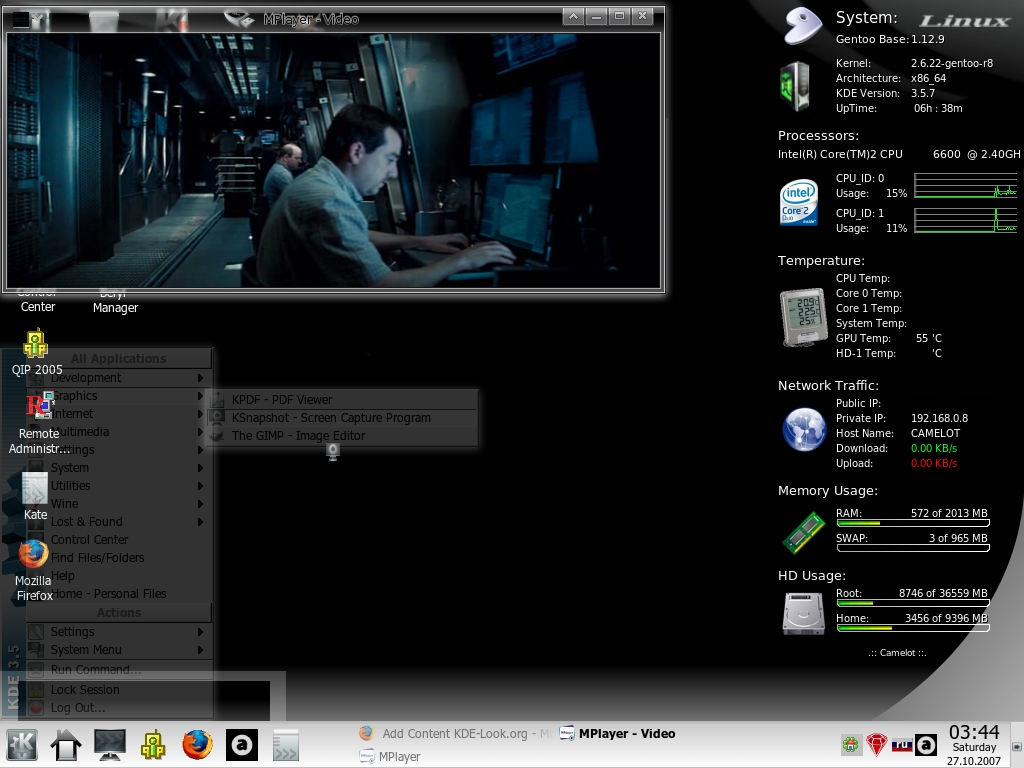Launch QIP from the panel icon
This screenshot has width=1024, height=768.
[x=153, y=745]
